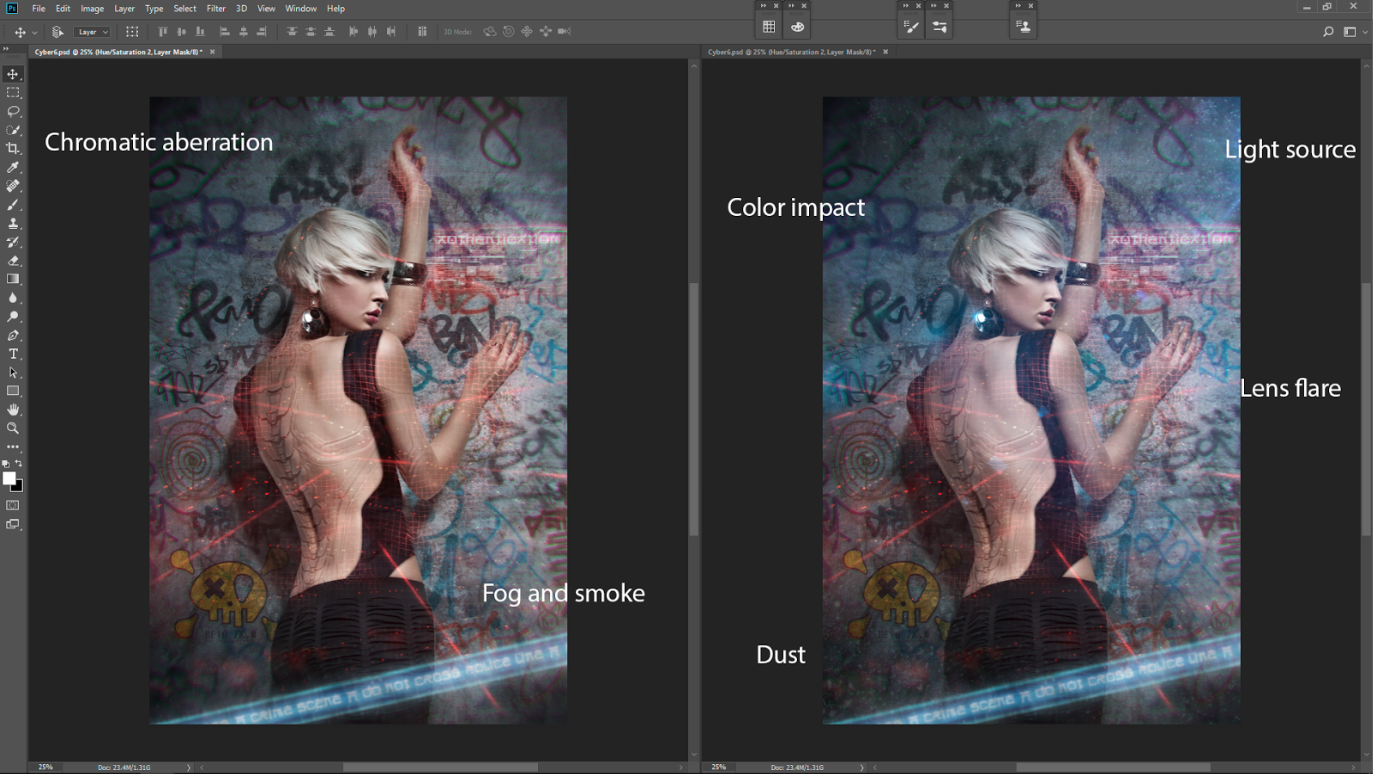Screen dimensions: 1373x774
Task: Toggle the Auto-Select layers icon
Action: [58, 32]
